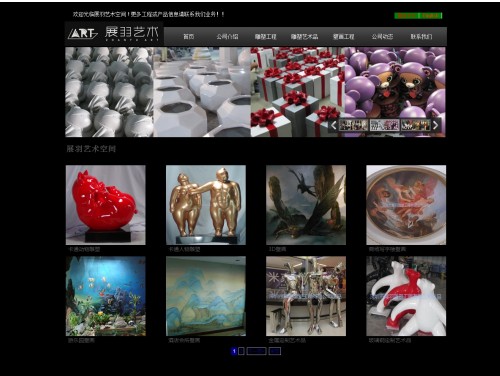This screenshot has height=376, width=500.
Task: Click the 3D壁画 caption link
Action: click(x=277, y=249)
